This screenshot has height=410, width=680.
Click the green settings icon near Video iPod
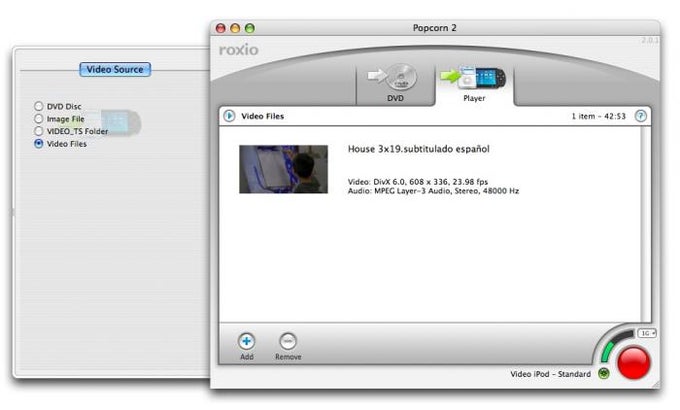[x=603, y=373]
